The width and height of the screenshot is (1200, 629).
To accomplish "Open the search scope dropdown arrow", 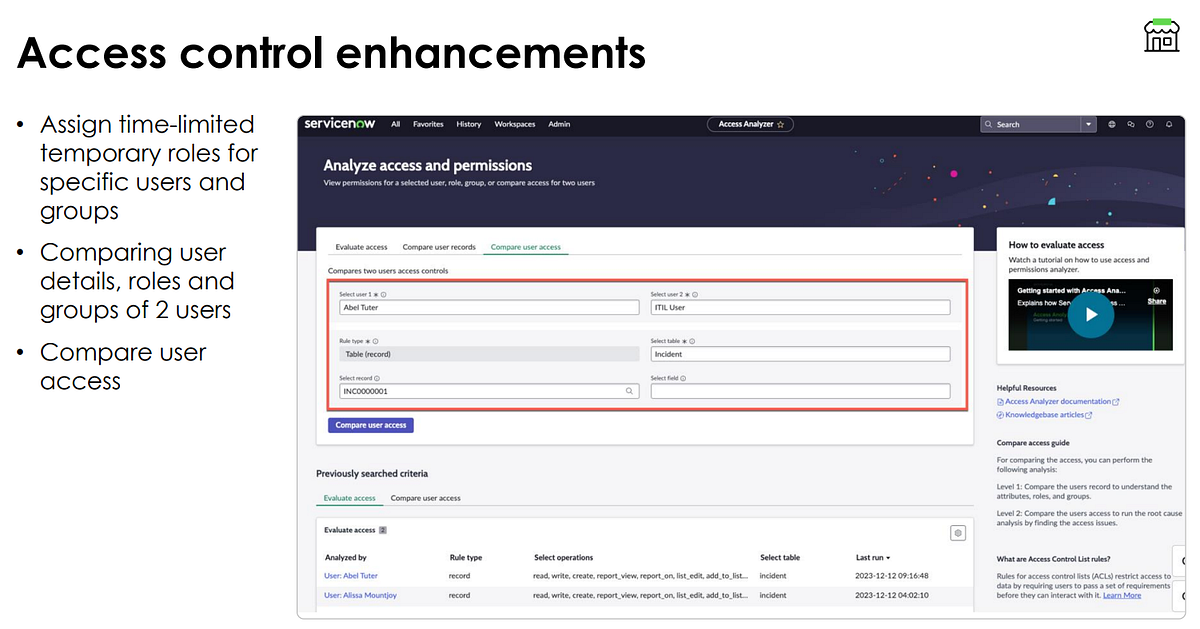I will [x=1089, y=123].
